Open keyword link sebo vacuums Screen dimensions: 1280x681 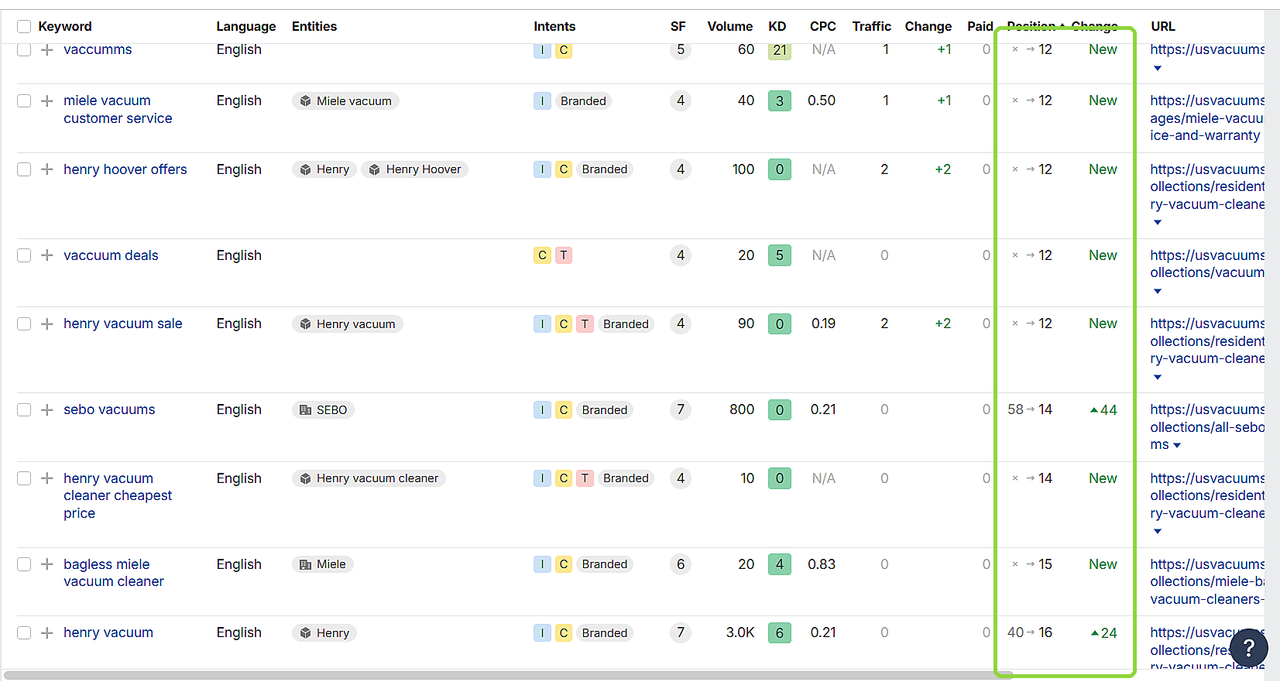(x=110, y=410)
